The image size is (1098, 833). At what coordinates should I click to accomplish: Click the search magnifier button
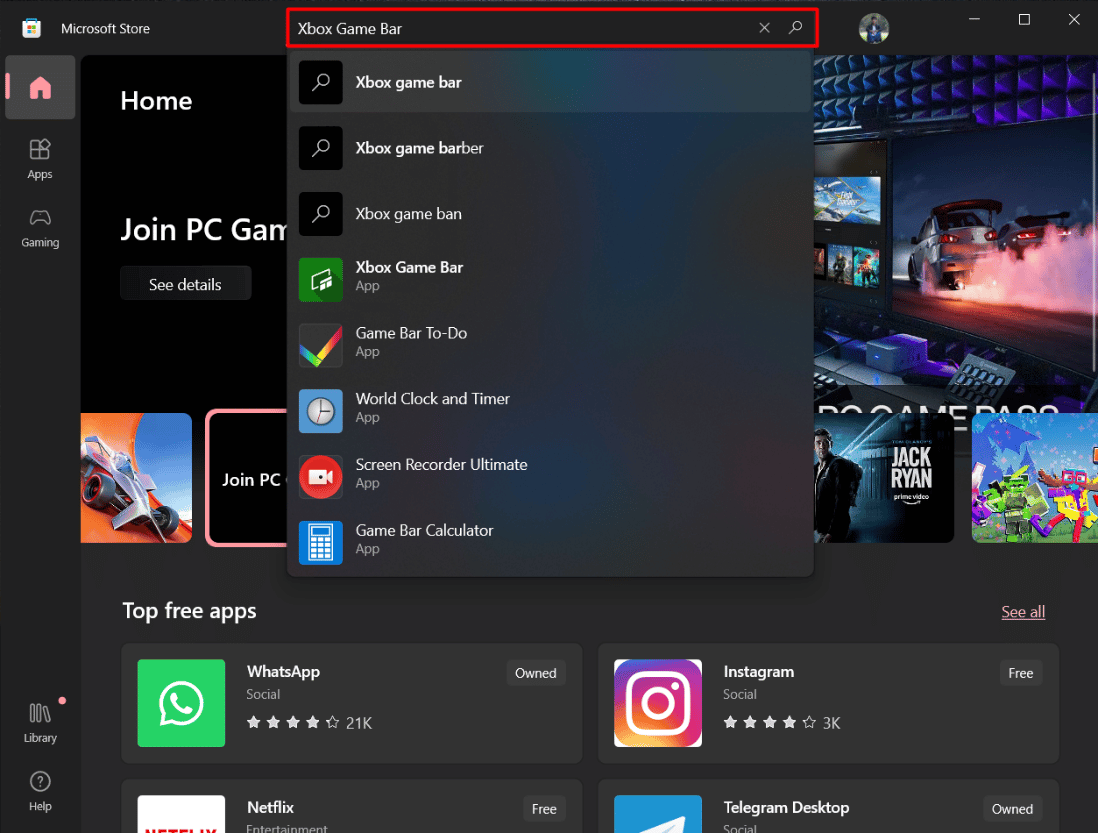(x=795, y=28)
